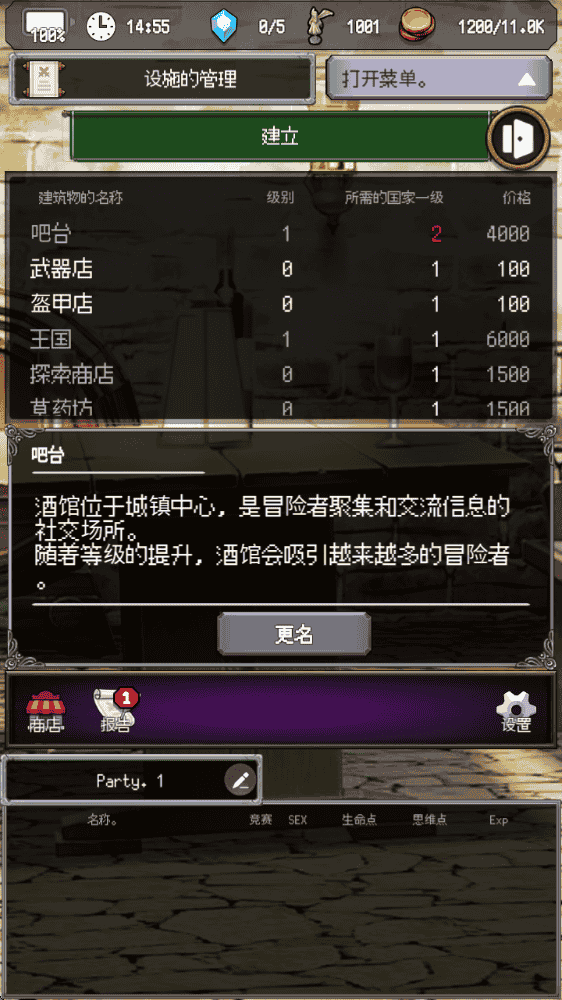Open the 报告 report scroll icon
The height and width of the screenshot is (1000, 562).
point(116,710)
